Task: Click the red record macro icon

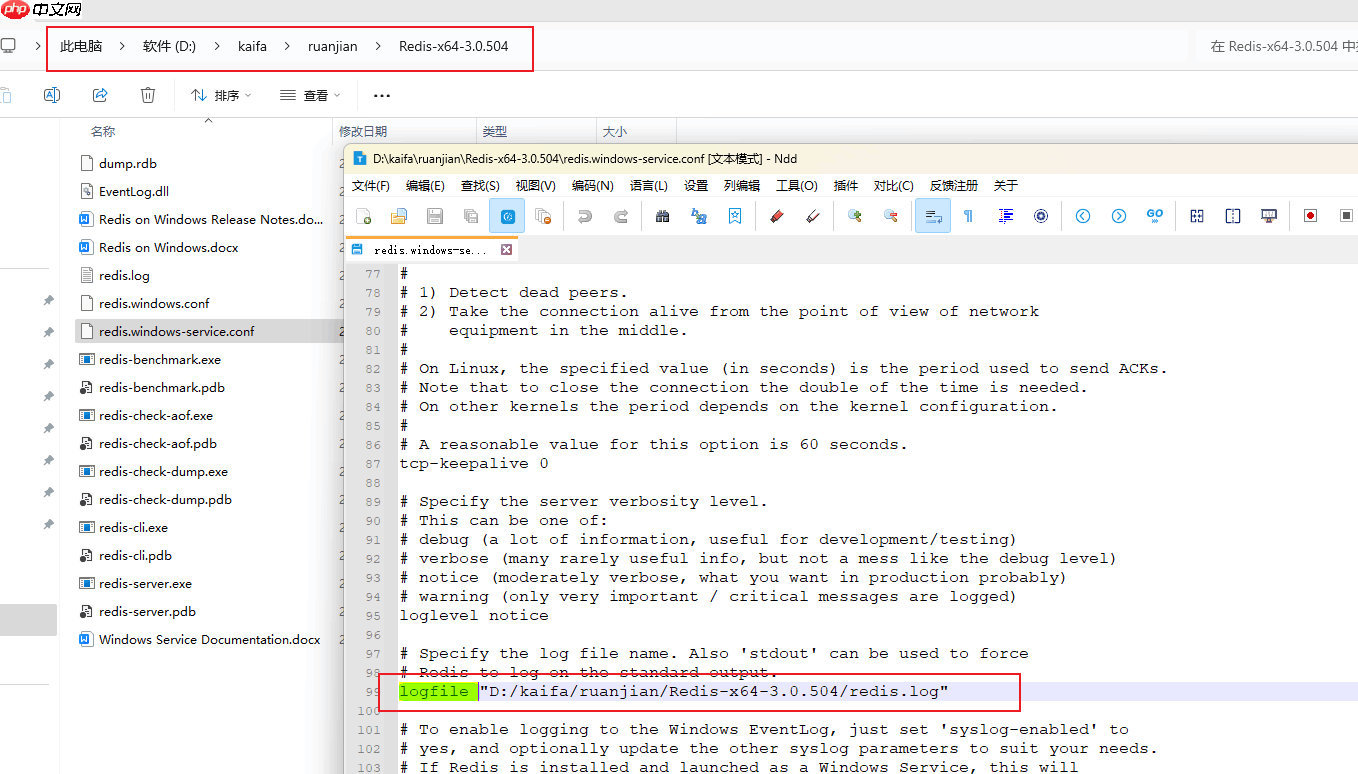Action: [x=1310, y=216]
